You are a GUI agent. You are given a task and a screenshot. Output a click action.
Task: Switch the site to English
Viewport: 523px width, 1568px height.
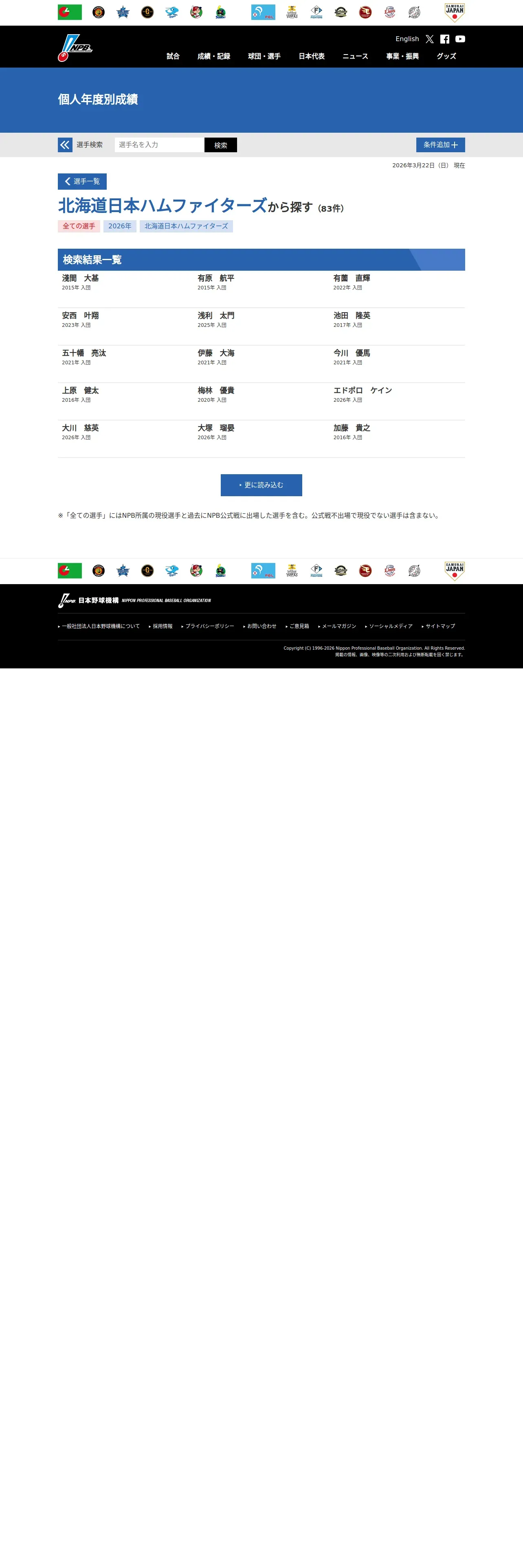point(407,39)
